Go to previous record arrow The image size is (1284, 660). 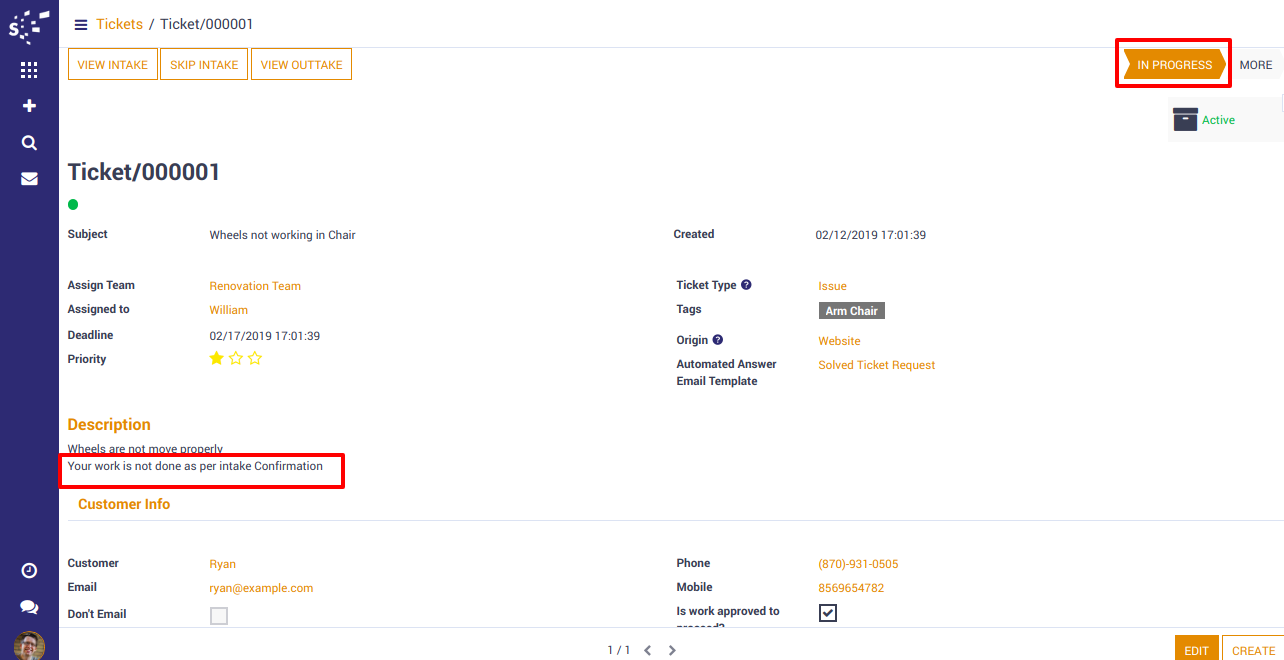[647, 650]
